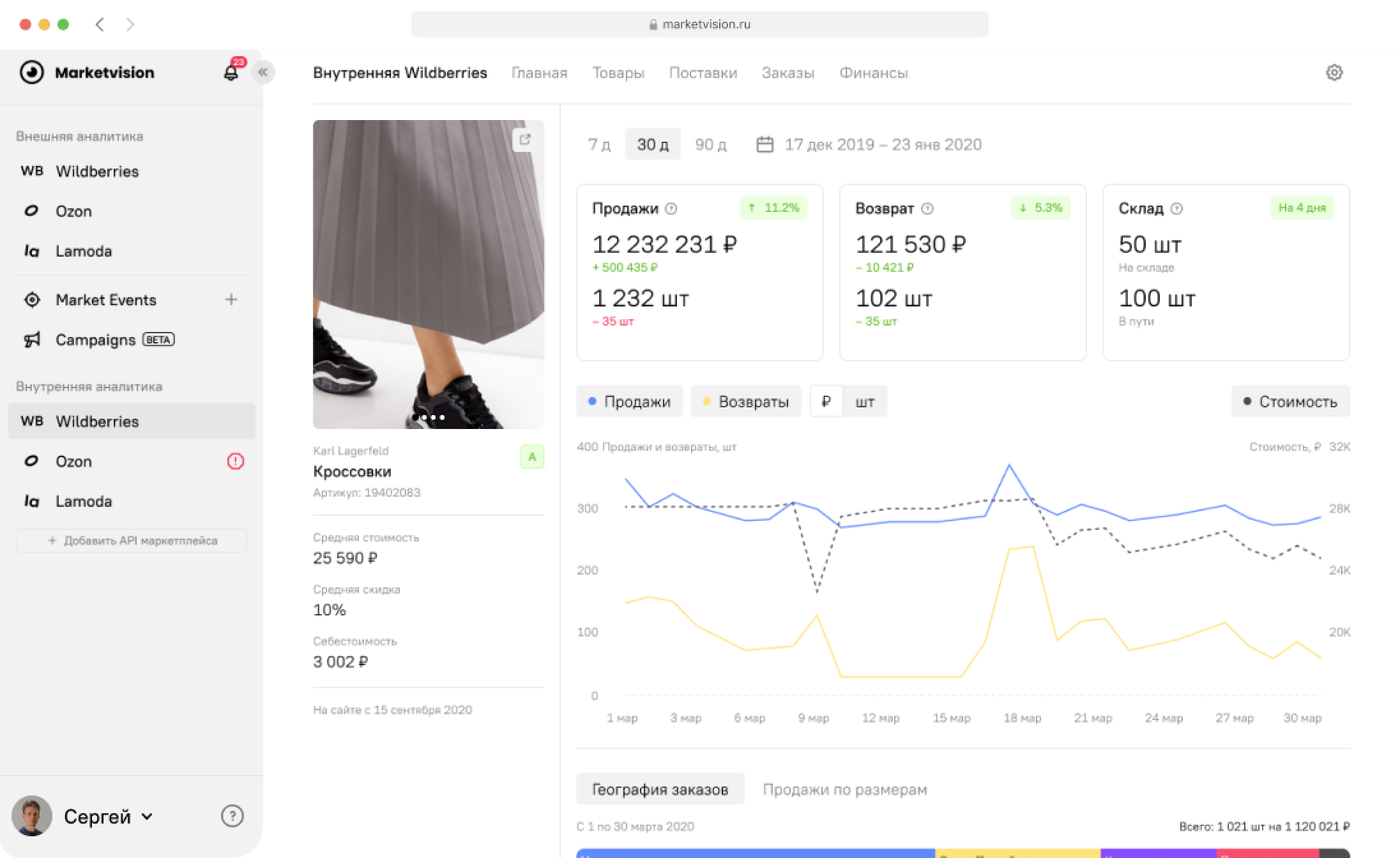1400x858 pixels.
Task: Open product page via external link icon
Action: pos(525,139)
